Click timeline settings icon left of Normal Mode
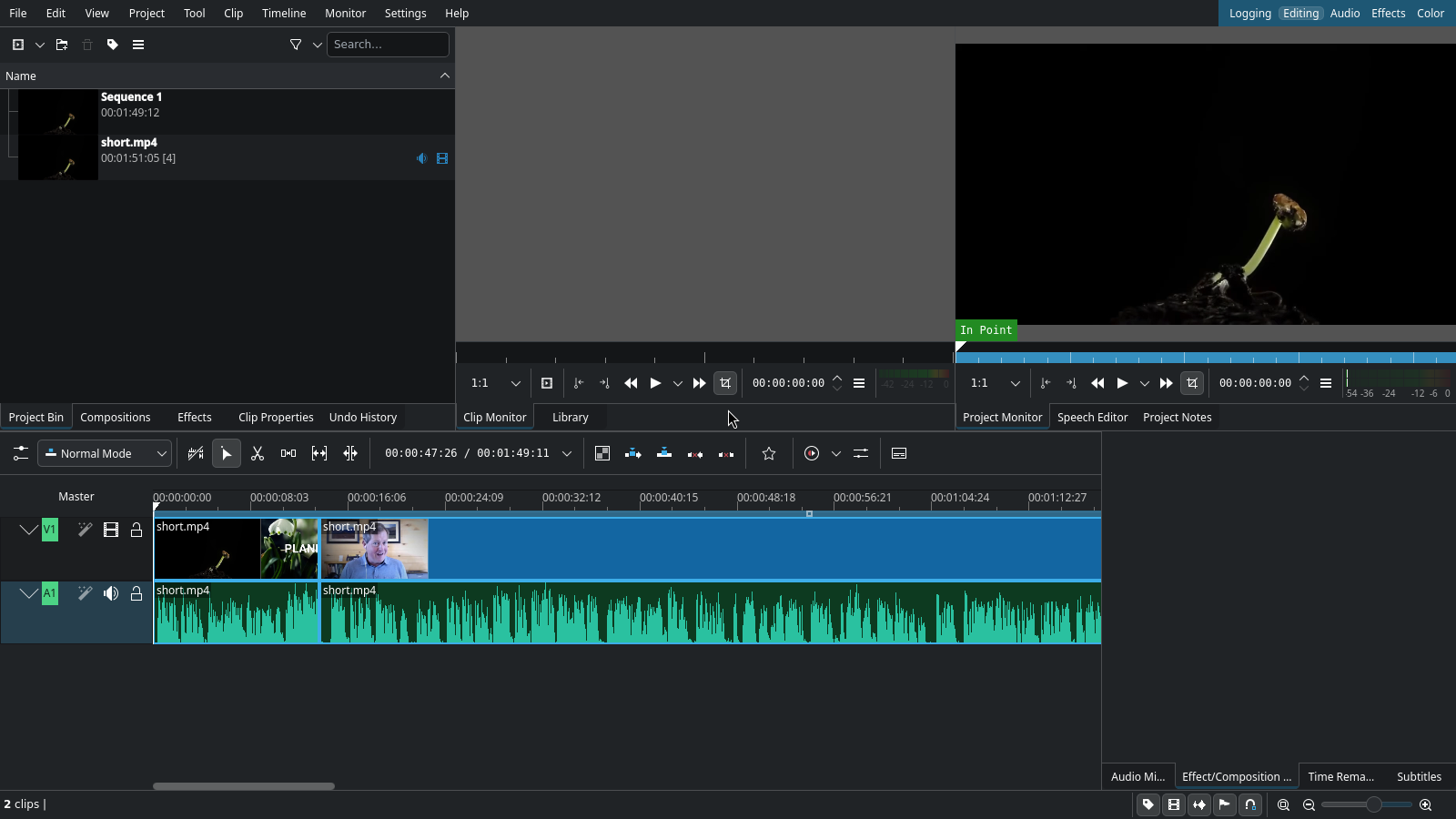1456x819 pixels. point(20,453)
